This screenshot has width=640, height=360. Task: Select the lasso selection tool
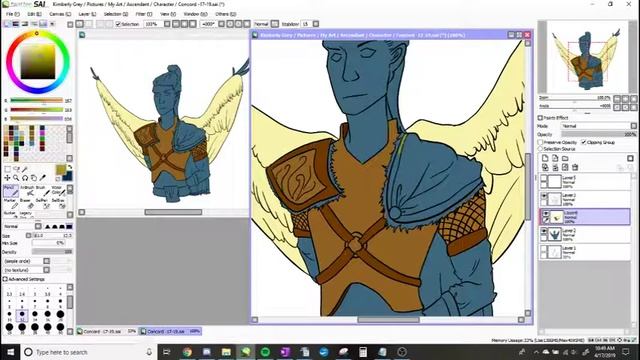[16, 169]
